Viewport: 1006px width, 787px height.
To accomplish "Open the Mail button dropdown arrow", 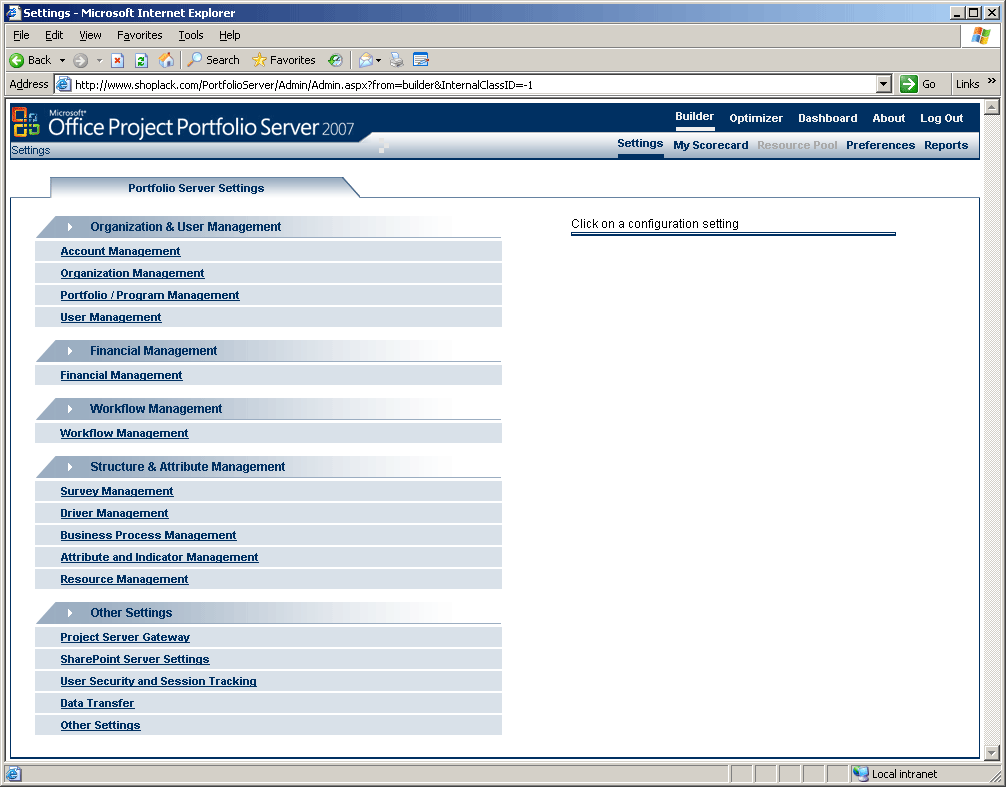I will tap(379, 60).
